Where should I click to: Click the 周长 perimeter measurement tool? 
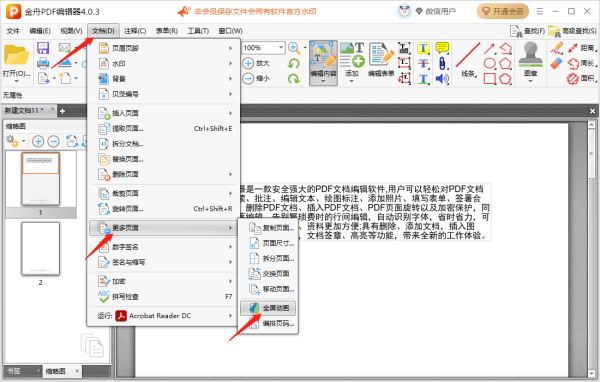[582, 63]
